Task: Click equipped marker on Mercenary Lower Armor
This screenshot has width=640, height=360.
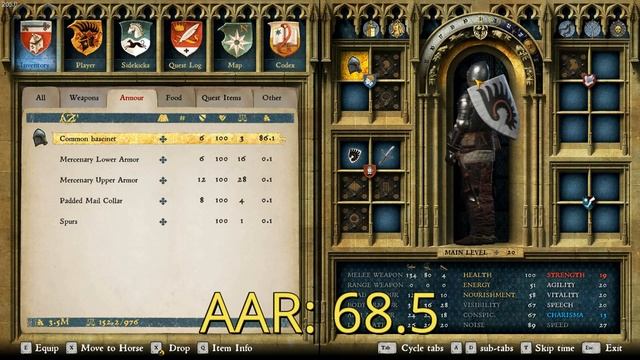Action: click(x=163, y=159)
